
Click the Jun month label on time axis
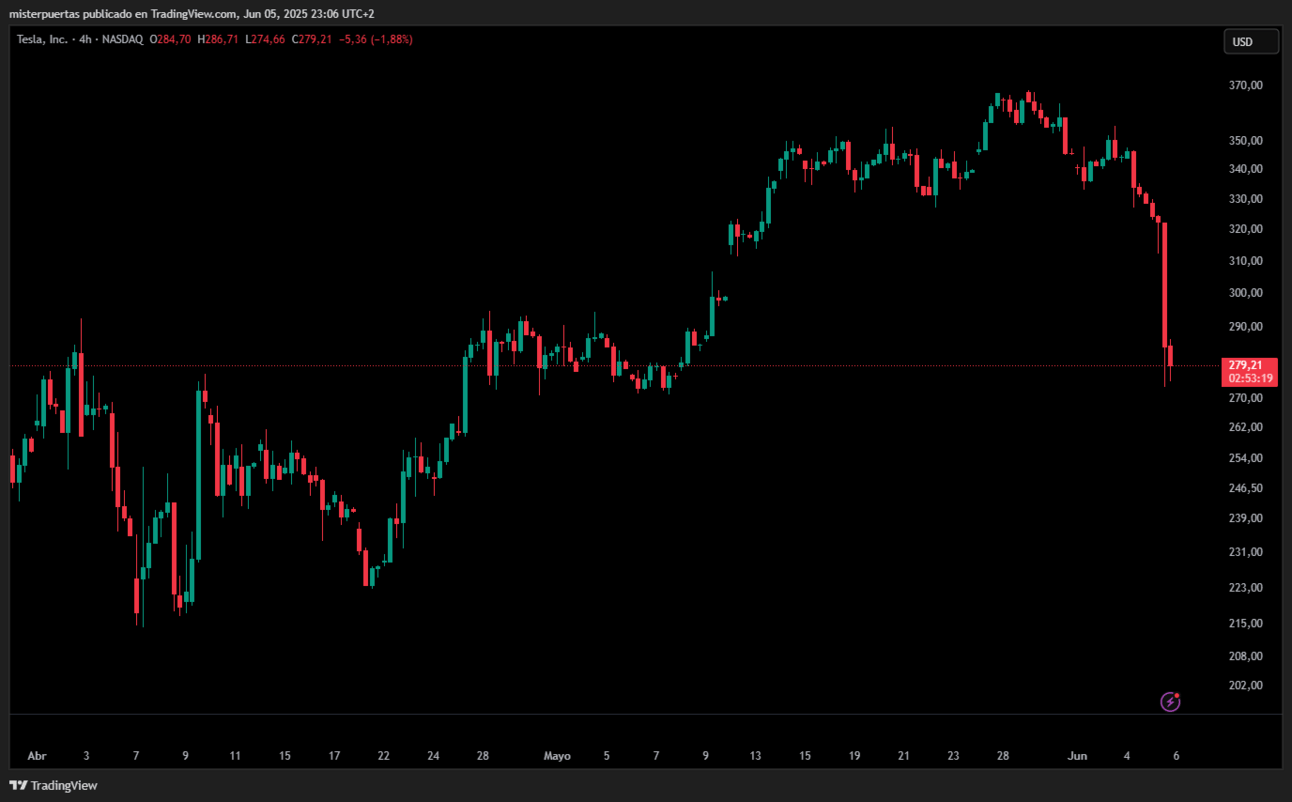(1077, 756)
